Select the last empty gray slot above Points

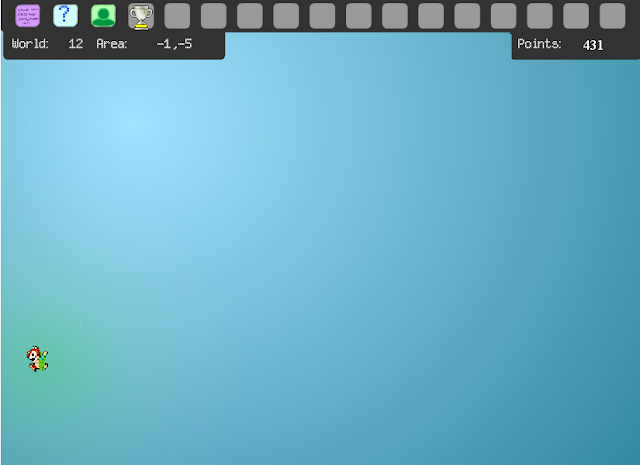(612, 16)
